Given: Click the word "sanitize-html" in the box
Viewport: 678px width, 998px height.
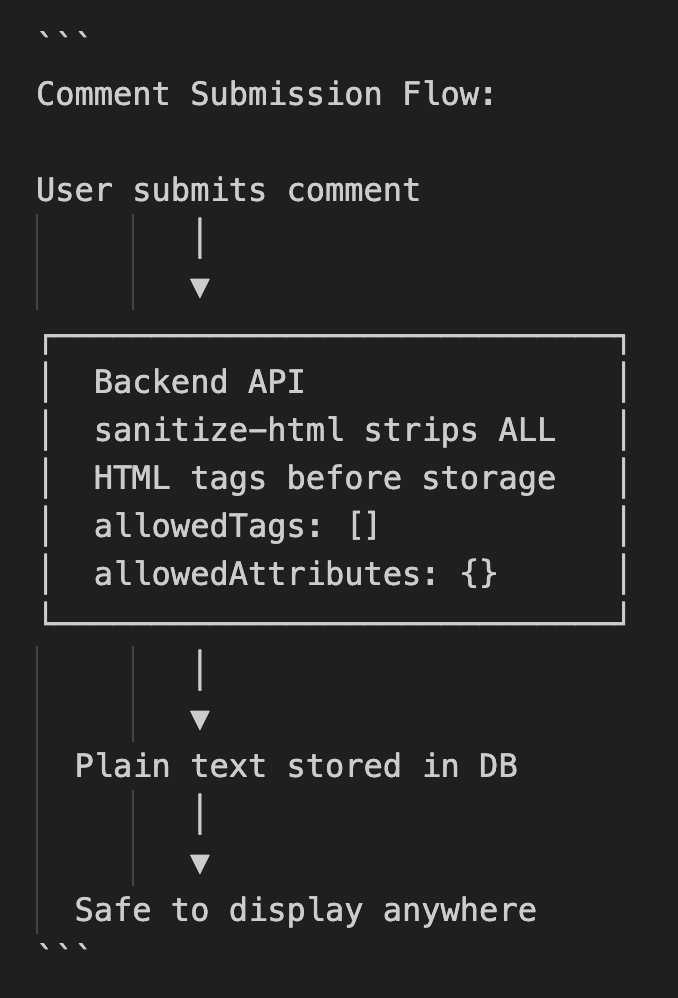Looking at the screenshot, I should tap(218, 430).
